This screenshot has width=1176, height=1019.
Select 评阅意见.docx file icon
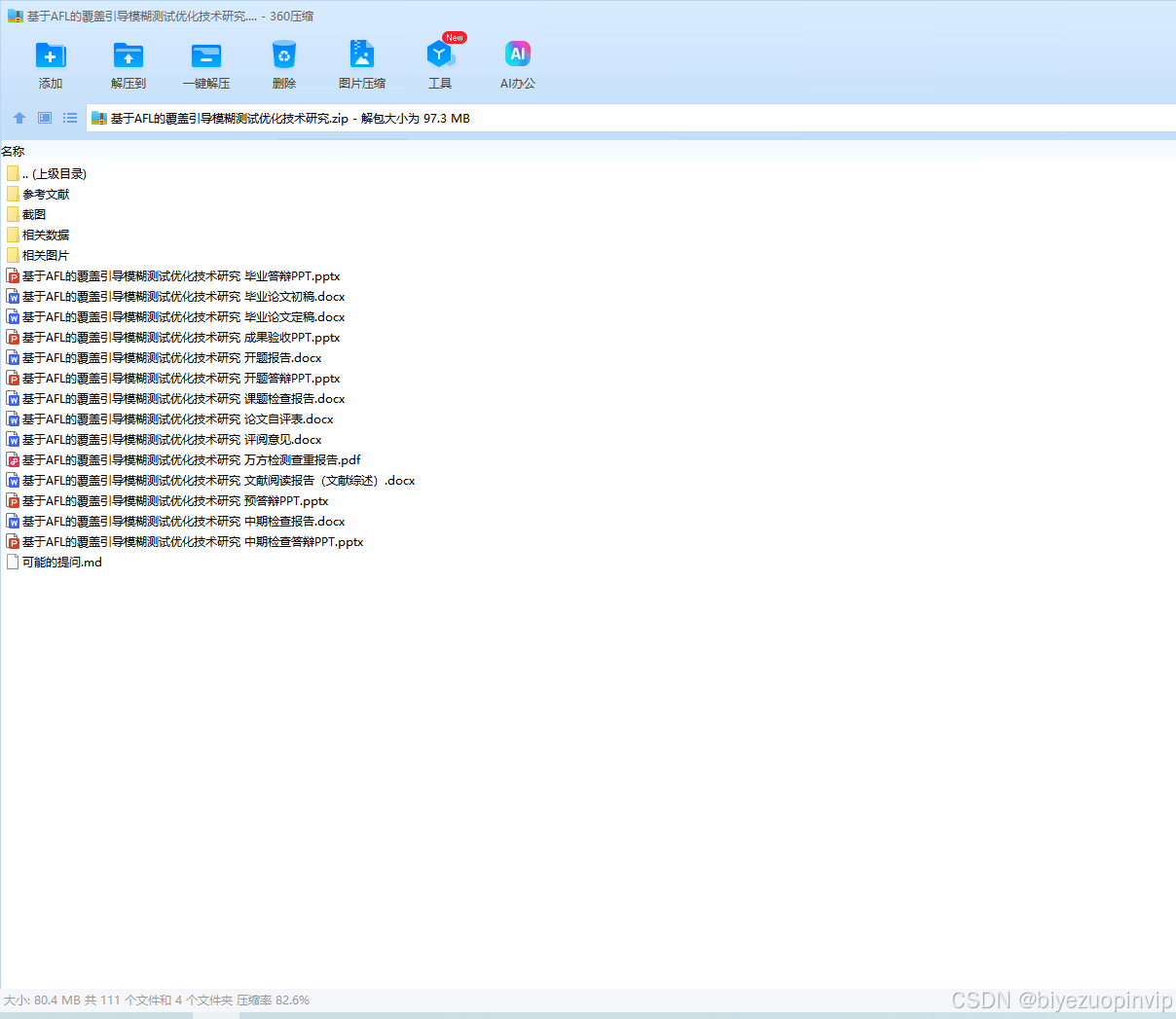click(x=13, y=440)
